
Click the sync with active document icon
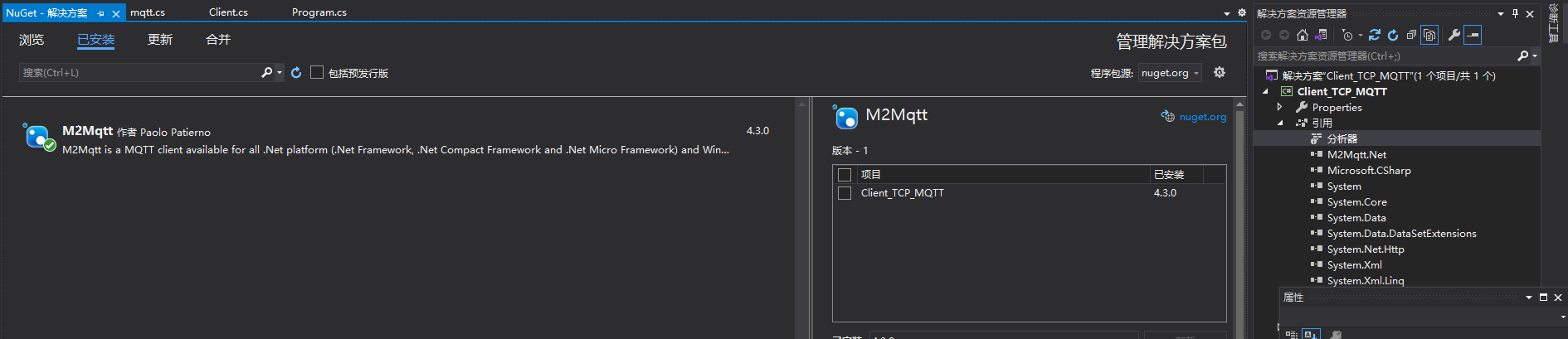pyautogui.click(x=1375, y=35)
